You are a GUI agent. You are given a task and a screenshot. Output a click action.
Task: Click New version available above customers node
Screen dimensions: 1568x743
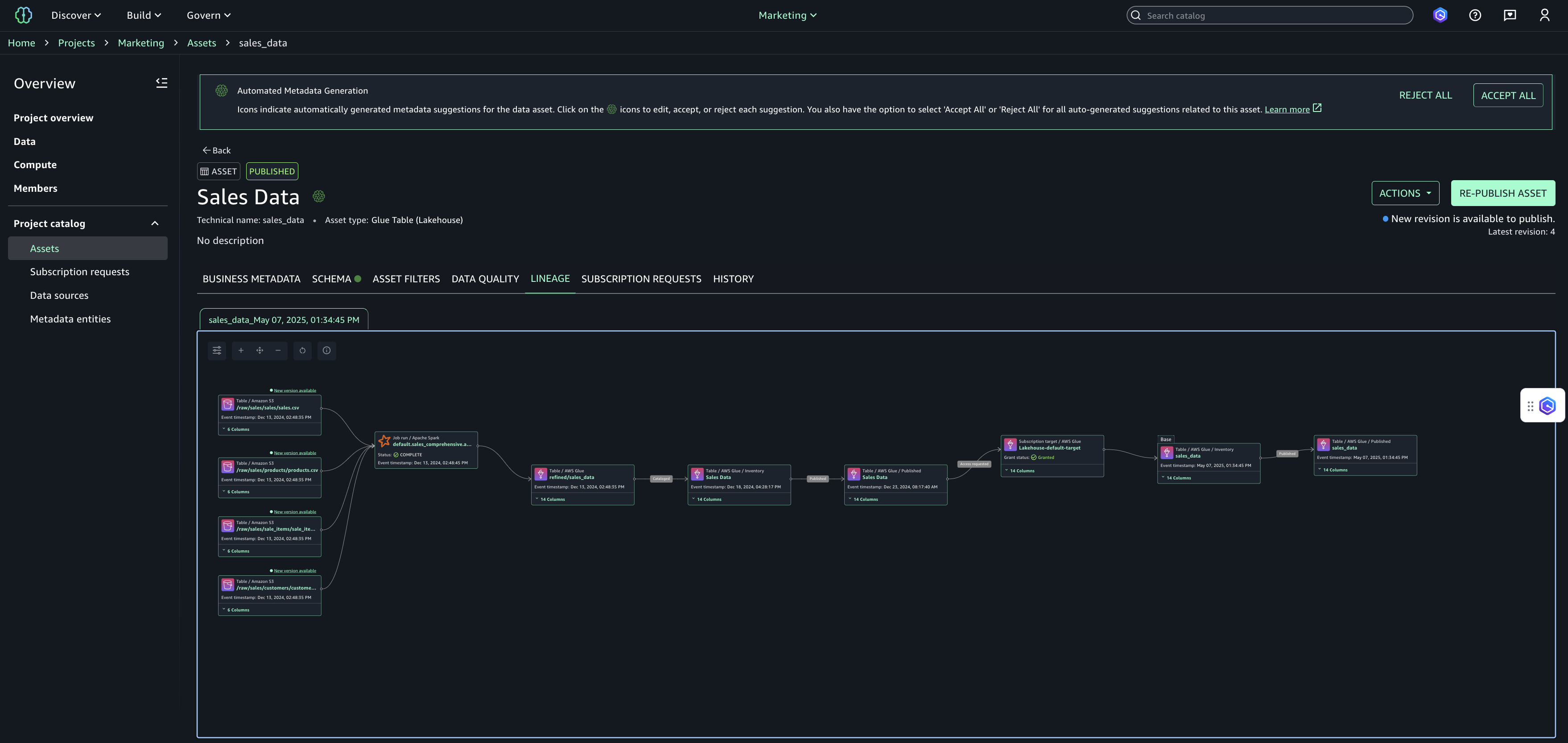point(295,571)
